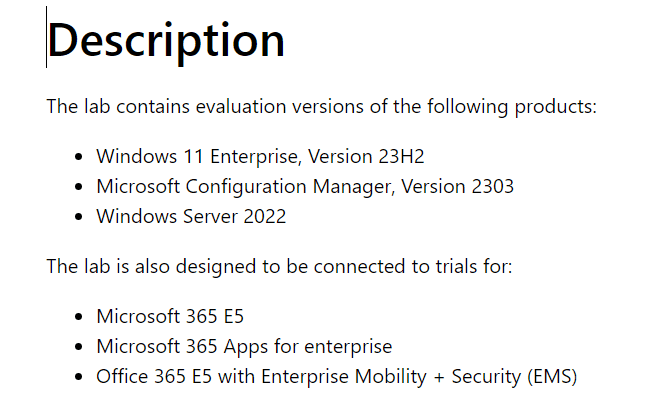Click 'Microsoft 365 Apps for enterprise' text
The image size is (669, 420).
coord(244,347)
